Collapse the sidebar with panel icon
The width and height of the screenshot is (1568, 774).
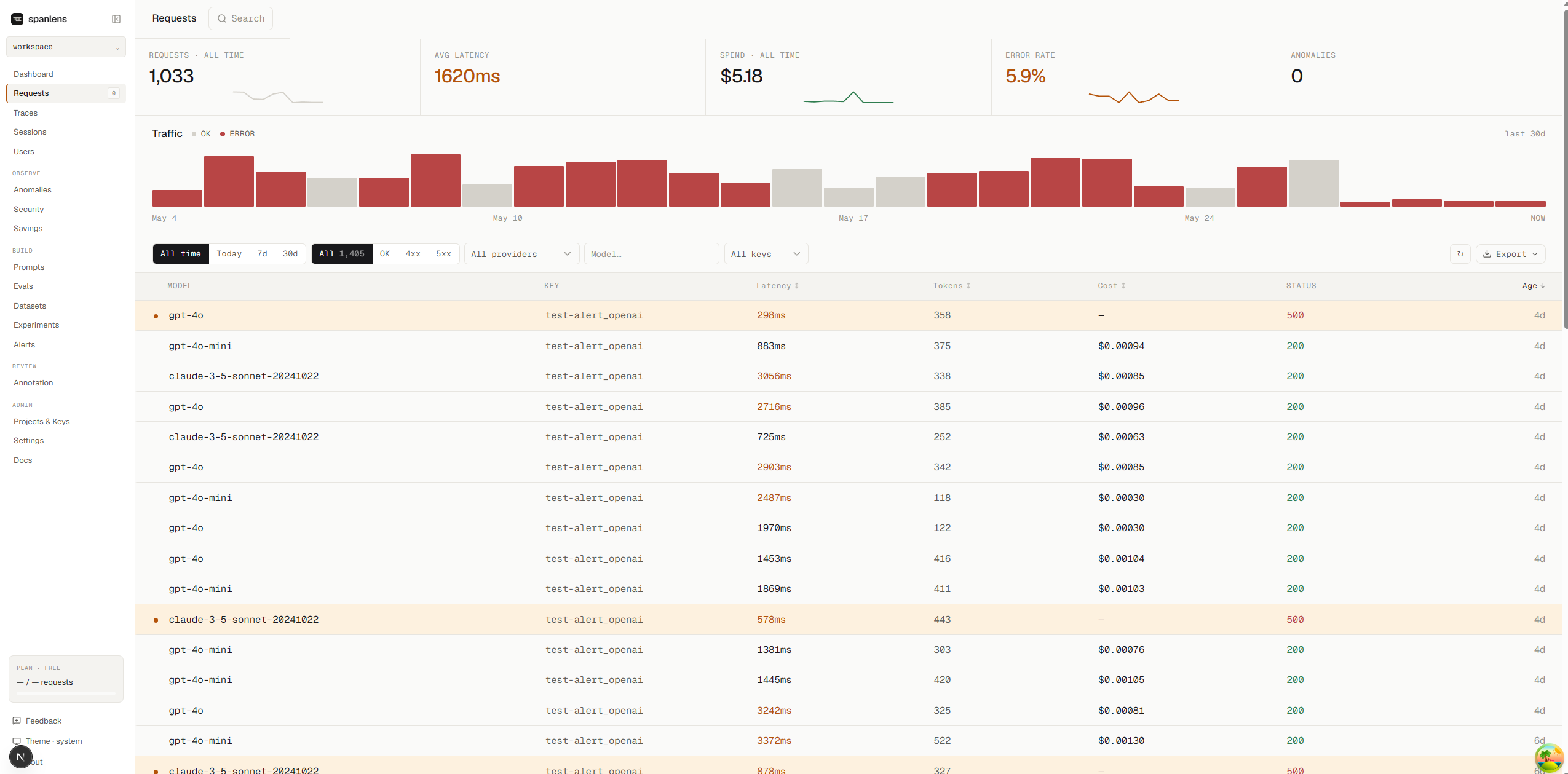point(116,19)
